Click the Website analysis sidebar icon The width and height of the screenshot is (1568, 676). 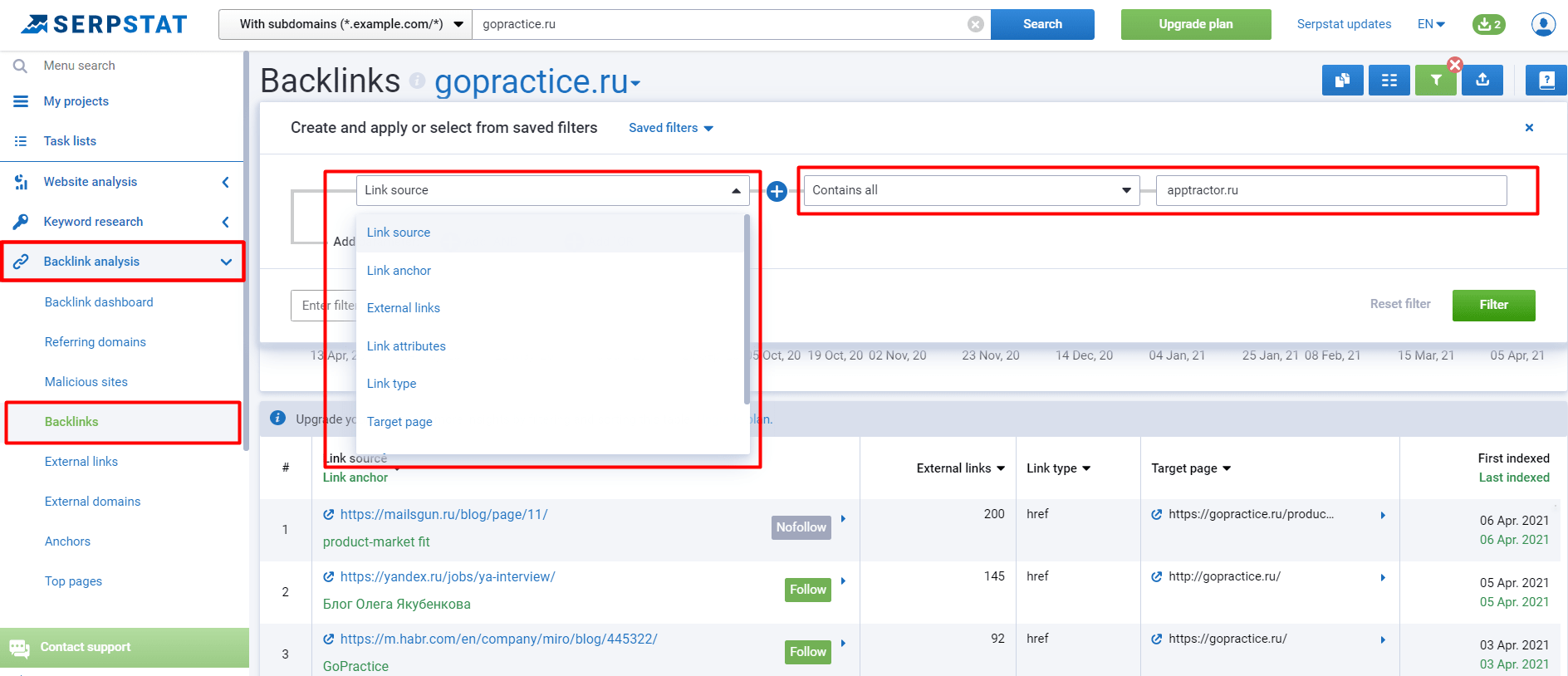pyautogui.click(x=21, y=182)
